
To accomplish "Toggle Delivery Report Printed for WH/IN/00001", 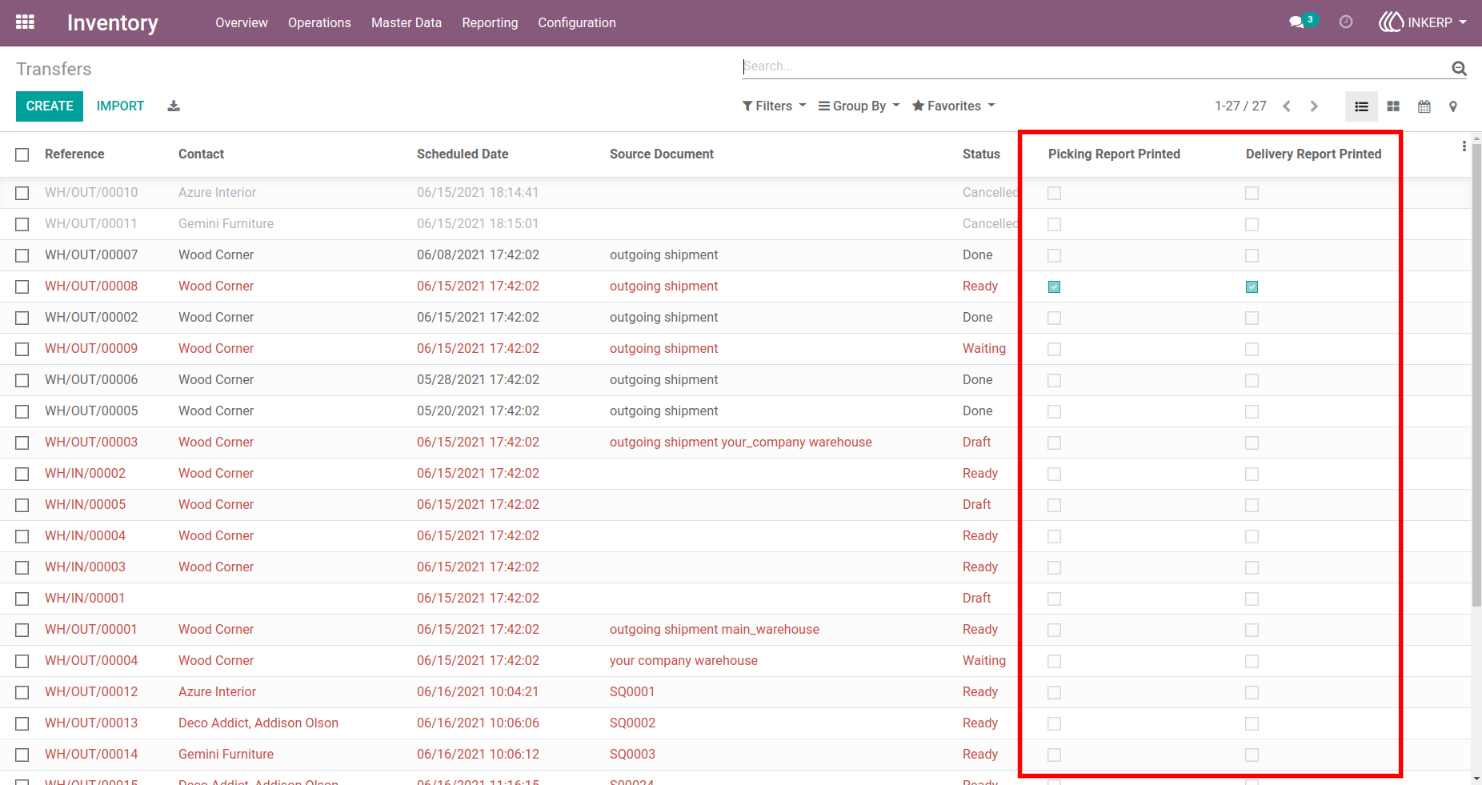I will coord(1252,599).
